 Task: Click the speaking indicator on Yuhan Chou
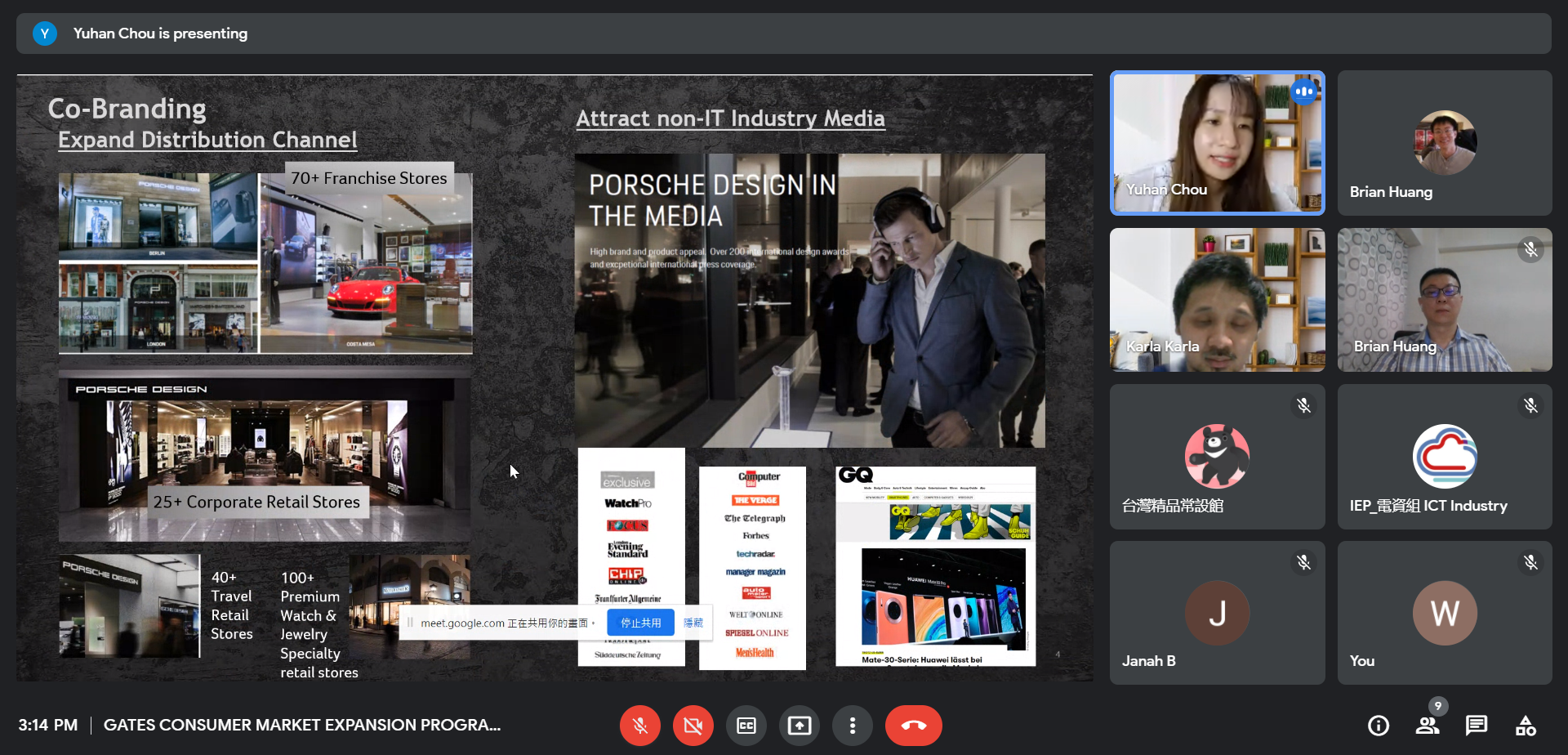coord(1304,92)
